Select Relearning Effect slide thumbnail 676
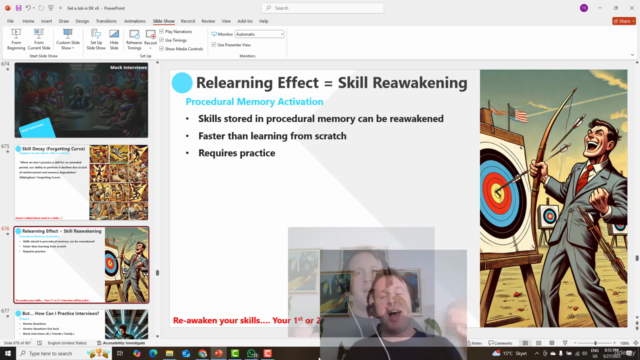The width and height of the screenshot is (640, 360). coord(81,265)
